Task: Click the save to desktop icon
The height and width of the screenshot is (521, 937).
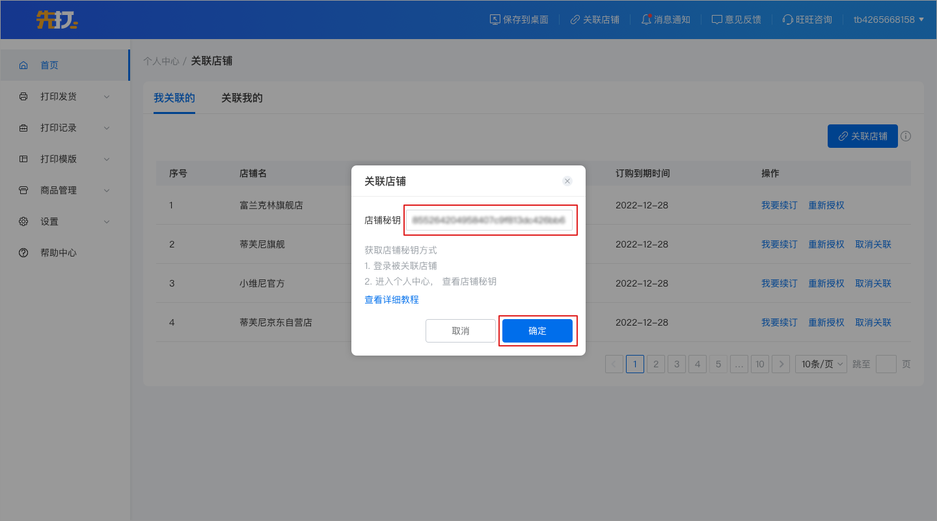Action: coord(495,20)
